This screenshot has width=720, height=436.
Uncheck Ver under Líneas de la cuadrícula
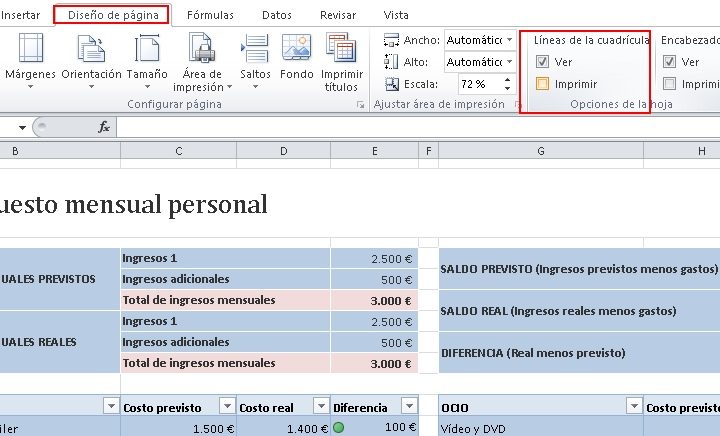[x=542, y=62]
